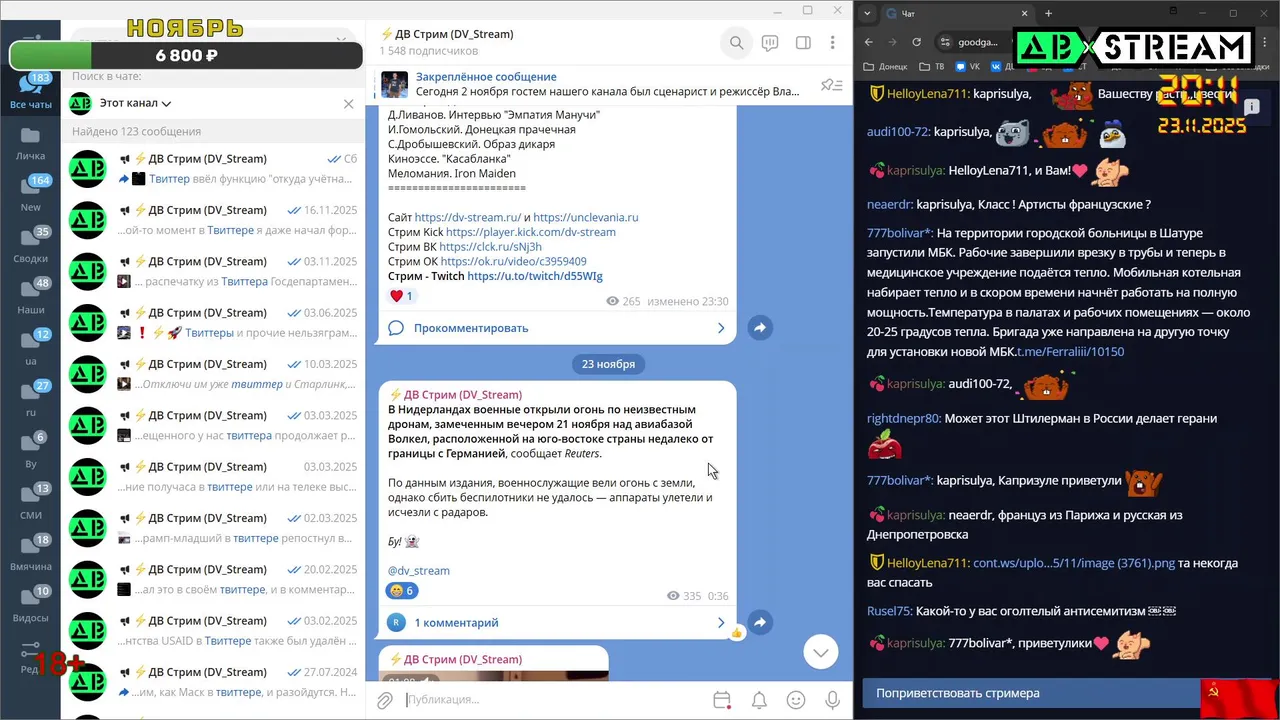
Task: Open the Личка chat folder
Action: point(31,143)
